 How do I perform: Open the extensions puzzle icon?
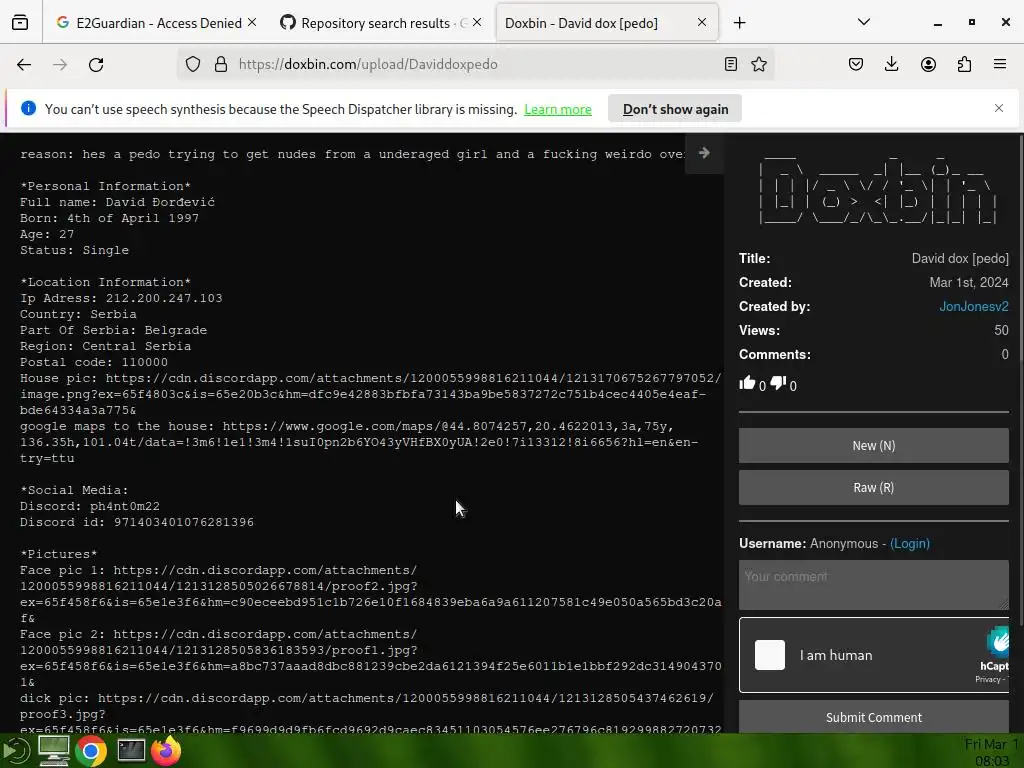click(964, 64)
